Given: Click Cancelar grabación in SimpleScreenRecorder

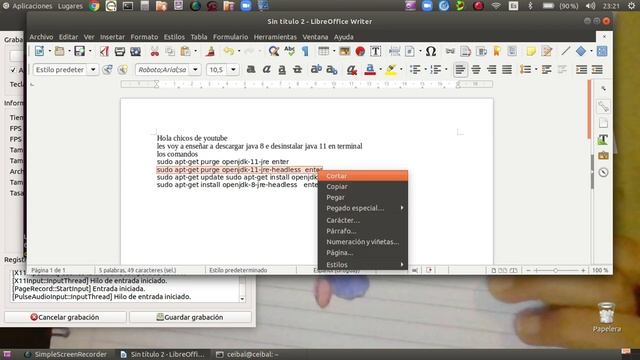Looking at the screenshot, I should pyautogui.click(x=65, y=317).
